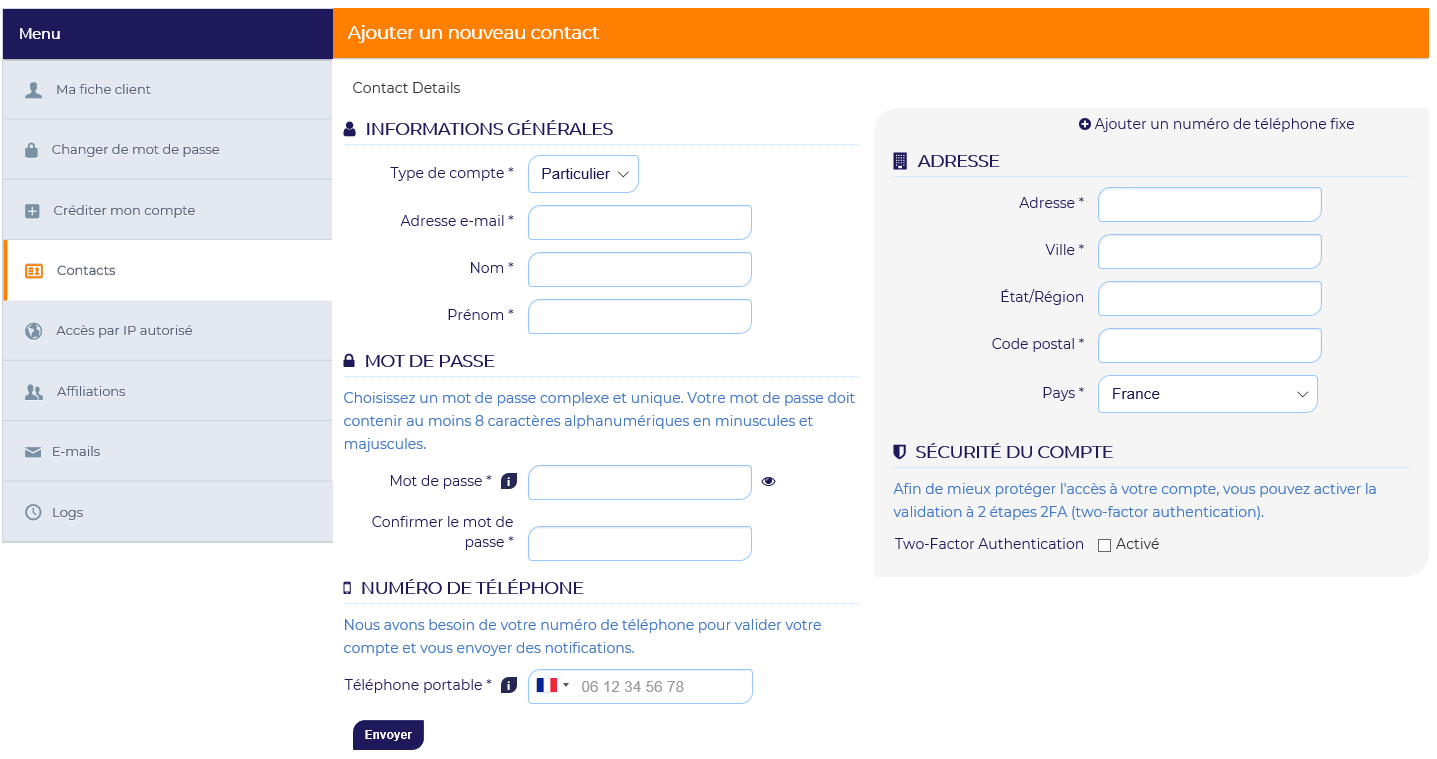
Task: Show the password using the eye icon
Action: click(768, 481)
